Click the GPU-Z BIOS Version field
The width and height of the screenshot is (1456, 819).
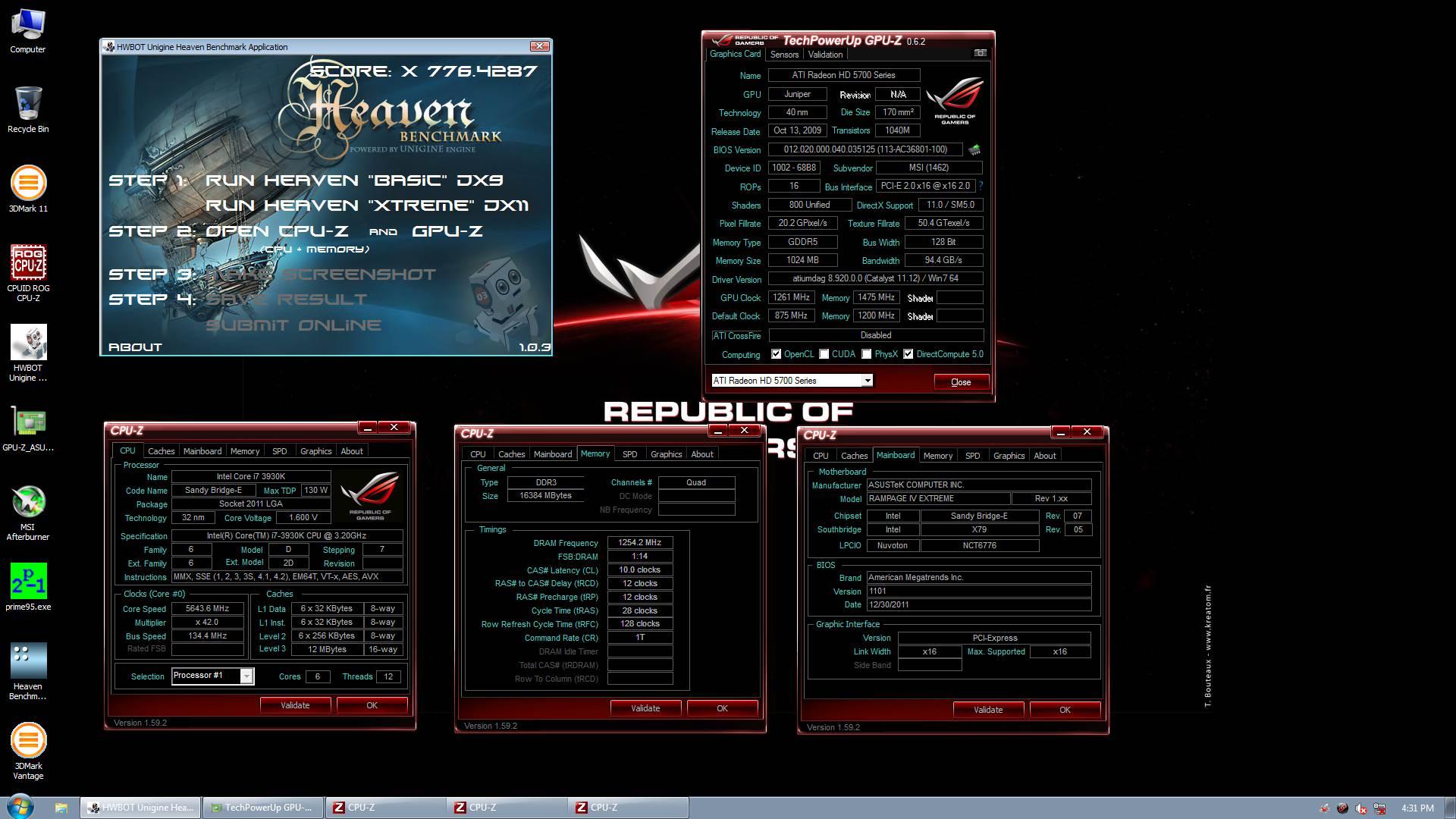pos(865,149)
